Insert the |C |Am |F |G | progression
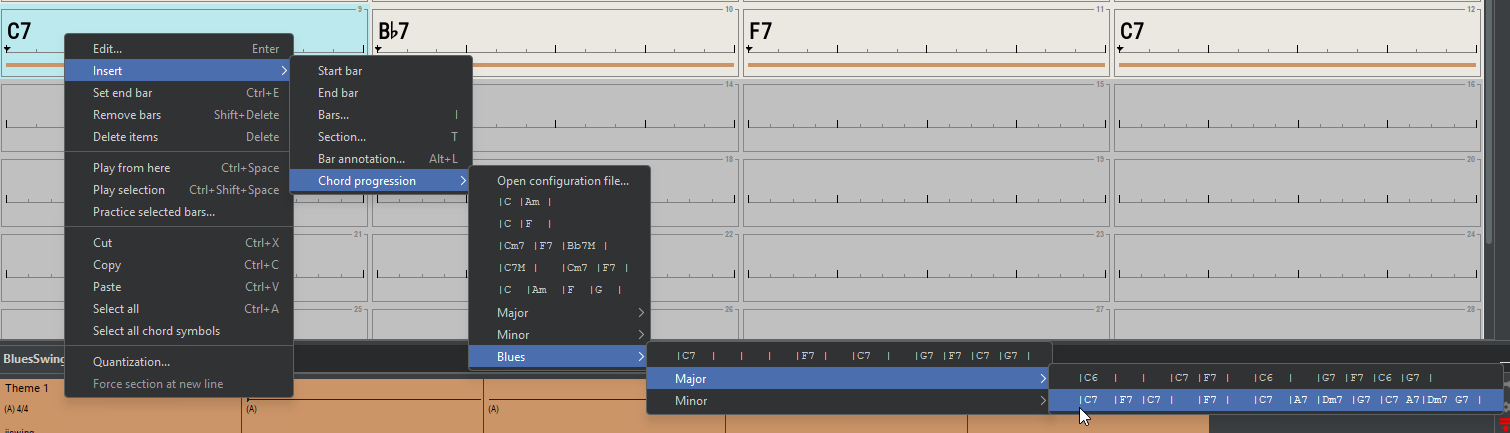1510x433 pixels. point(560,290)
